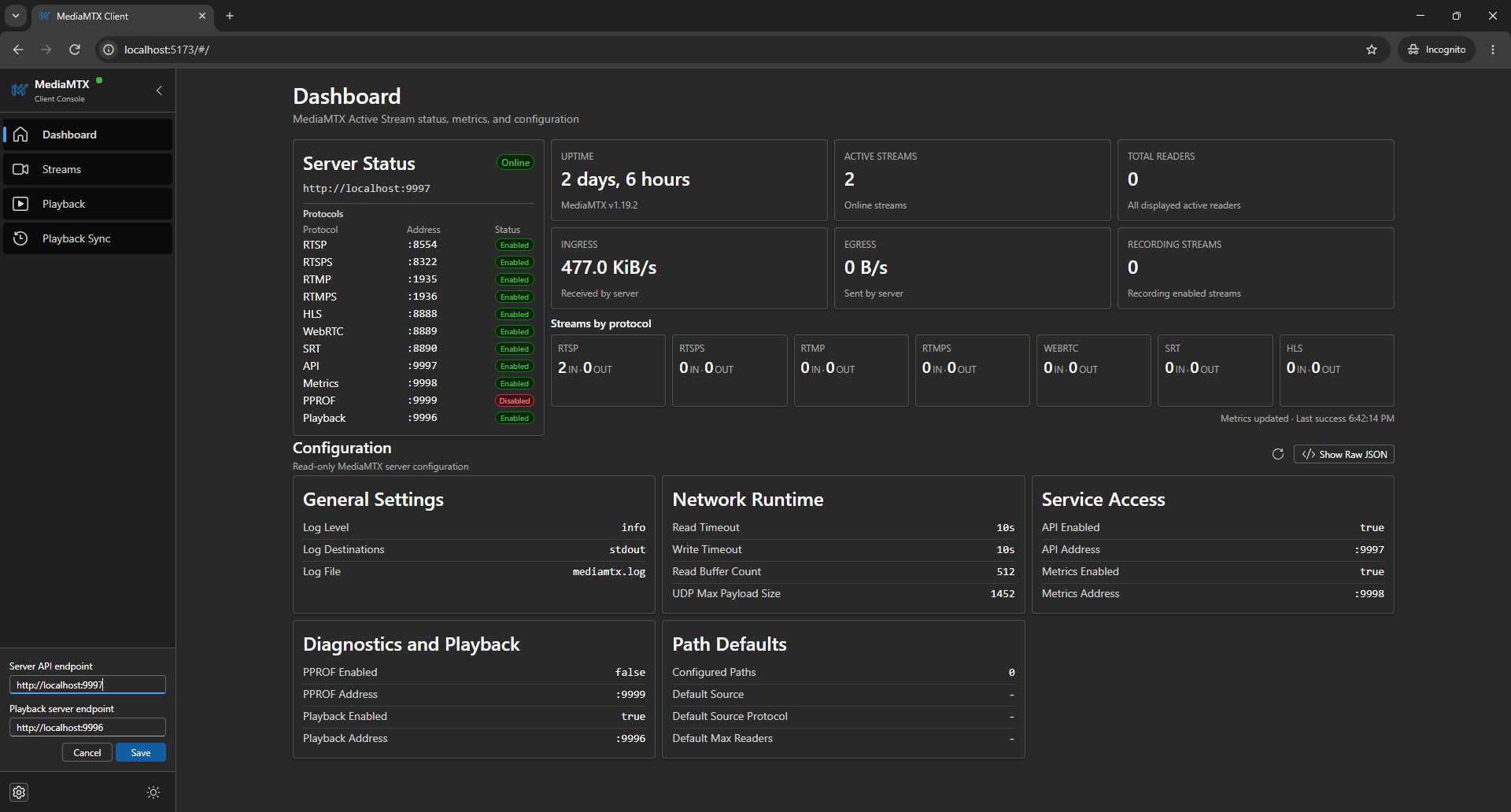Image resolution: width=1511 pixels, height=812 pixels.
Task: Toggle the light/dark theme sun icon
Action: [x=153, y=792]
